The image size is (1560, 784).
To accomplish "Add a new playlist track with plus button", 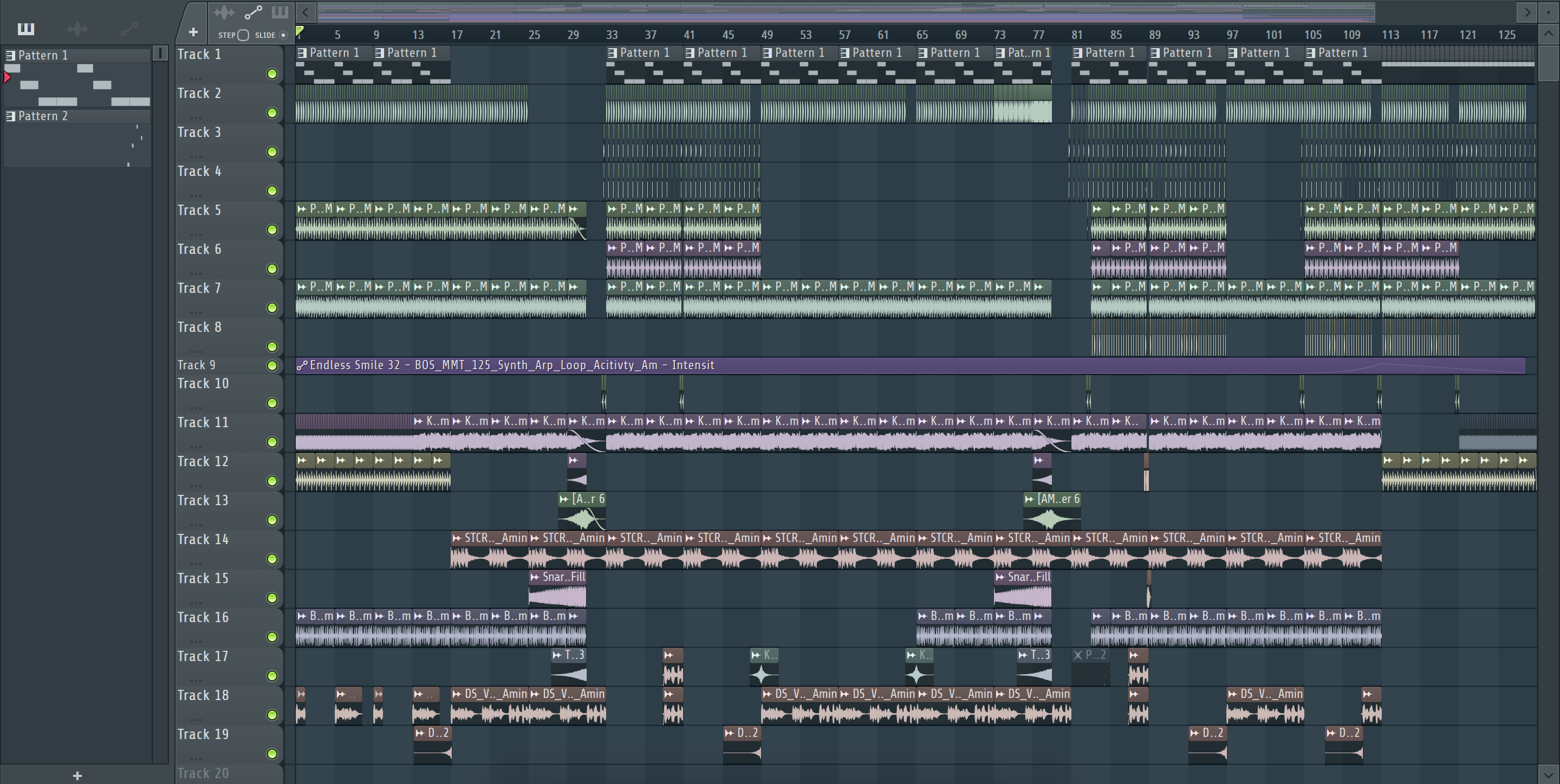I will point(193,32).
